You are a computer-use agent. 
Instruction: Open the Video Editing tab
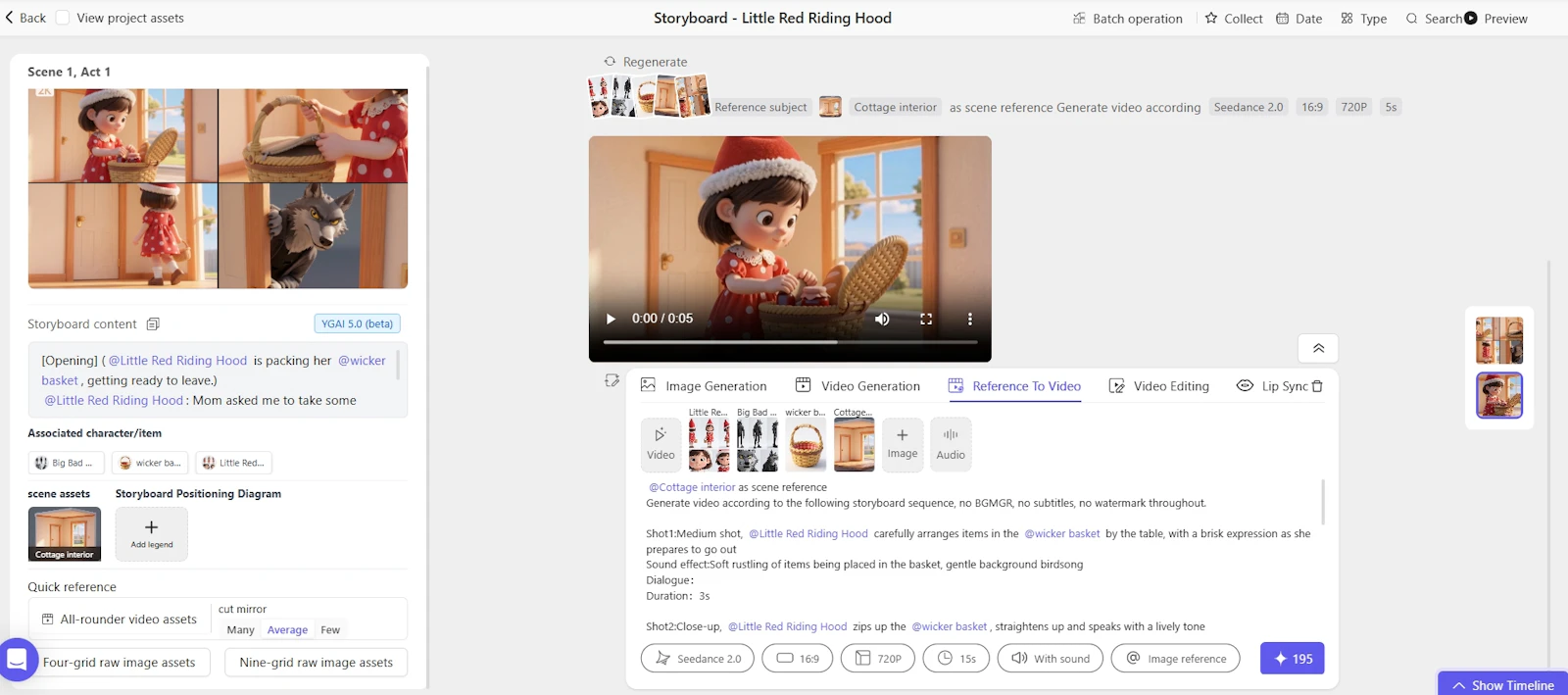(1158, 386)
